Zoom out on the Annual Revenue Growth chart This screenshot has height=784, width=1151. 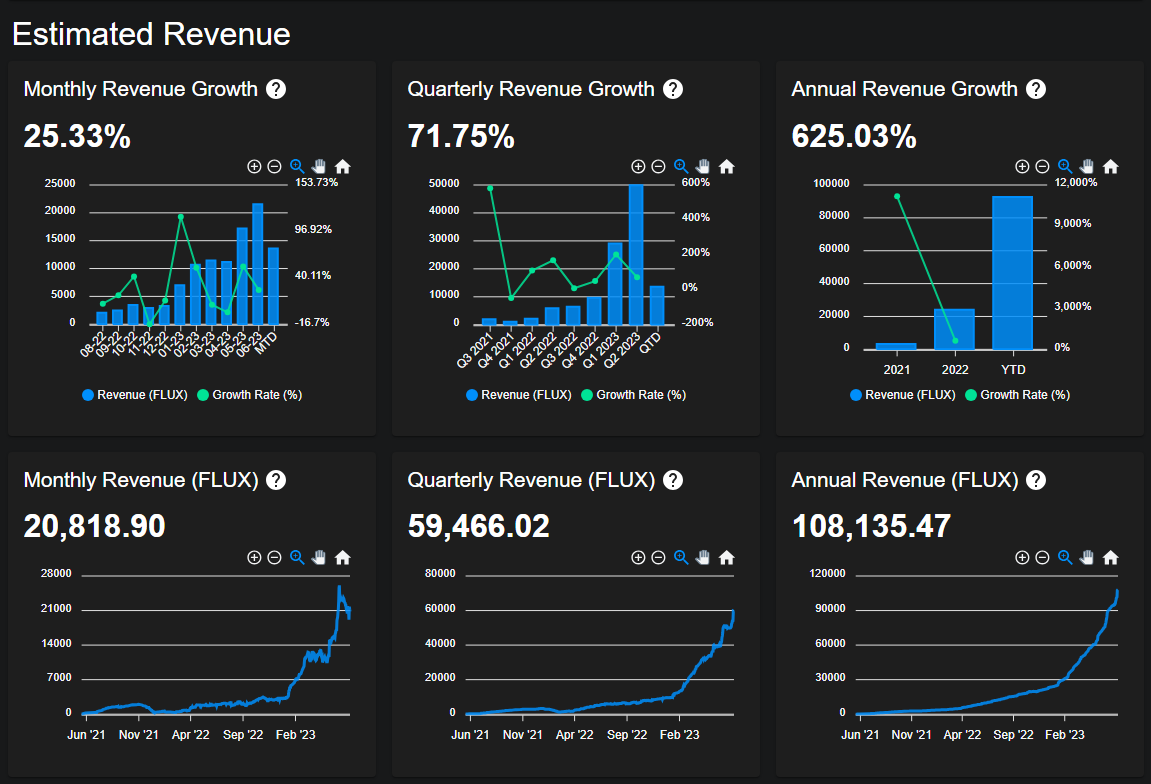click(x=1042, y=167)
